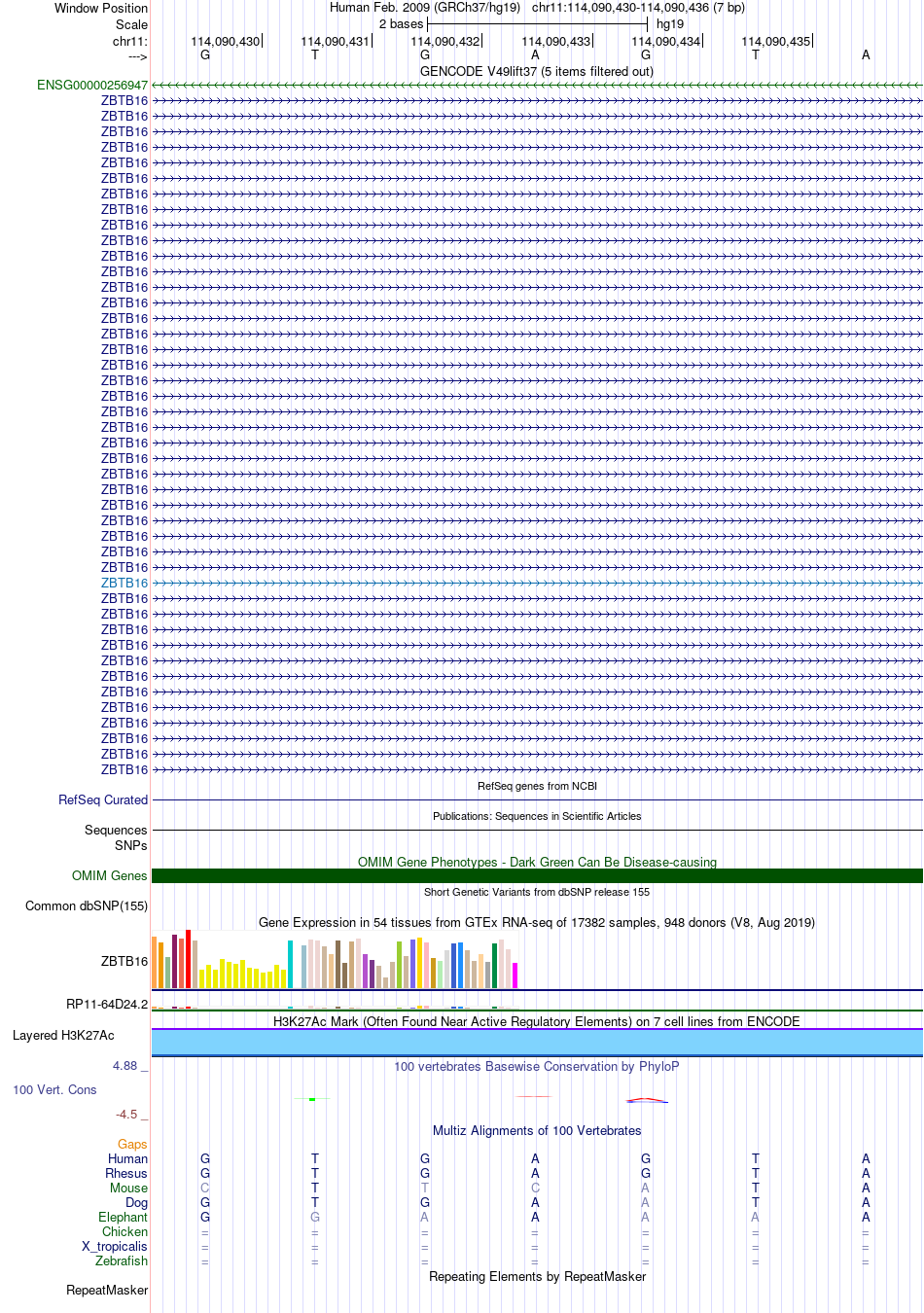Screen dimensions: 924x1313
Task: Click the Sequences SNPs track label
Action: [x=116, y=838]
